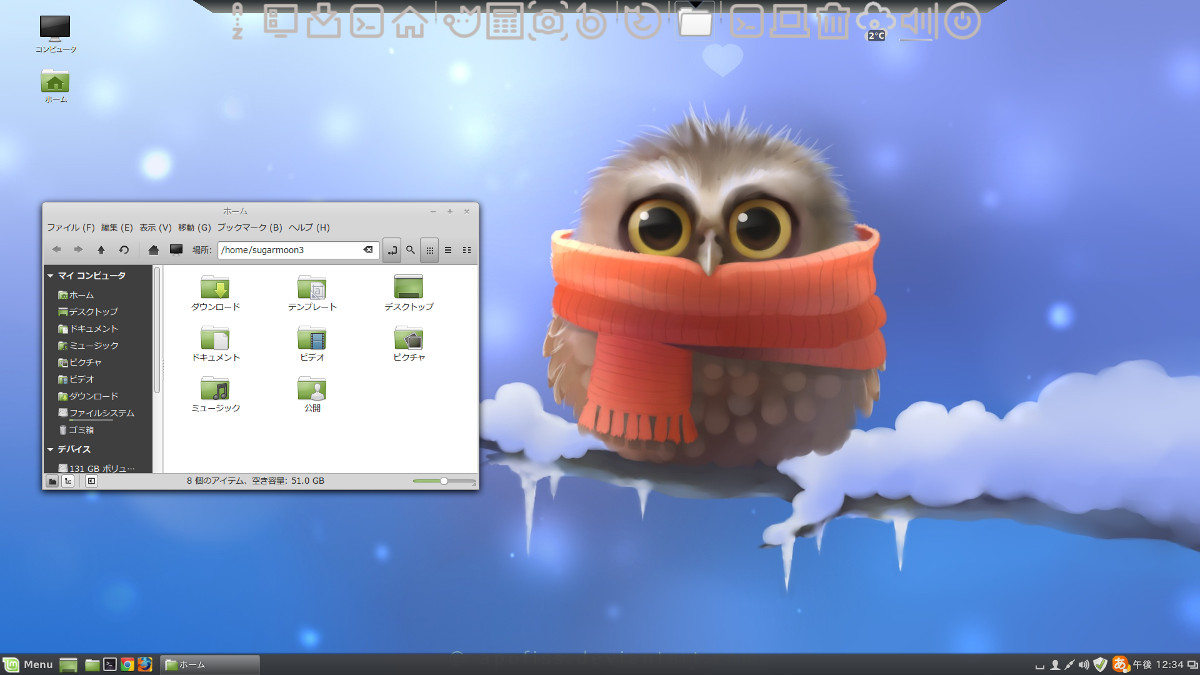Select the デスクトップ folder in file pane
This screenshot has width=1200, height=675.
pos(409,293)
